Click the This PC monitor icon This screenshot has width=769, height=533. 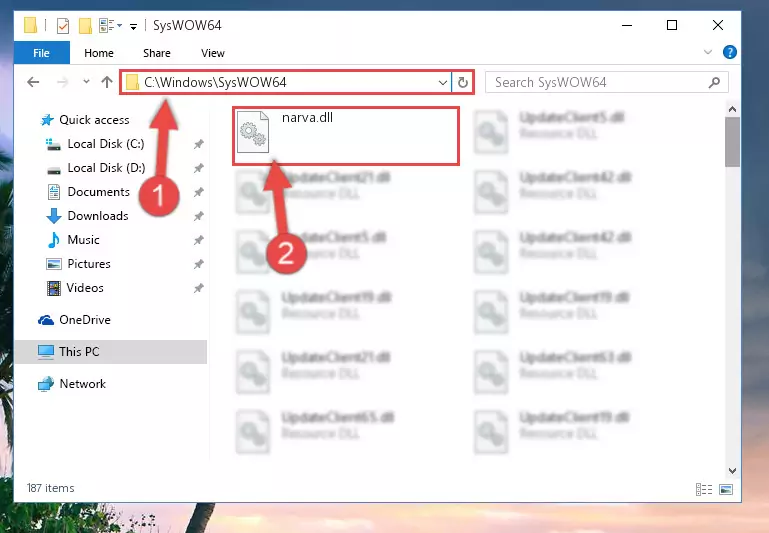46,352
